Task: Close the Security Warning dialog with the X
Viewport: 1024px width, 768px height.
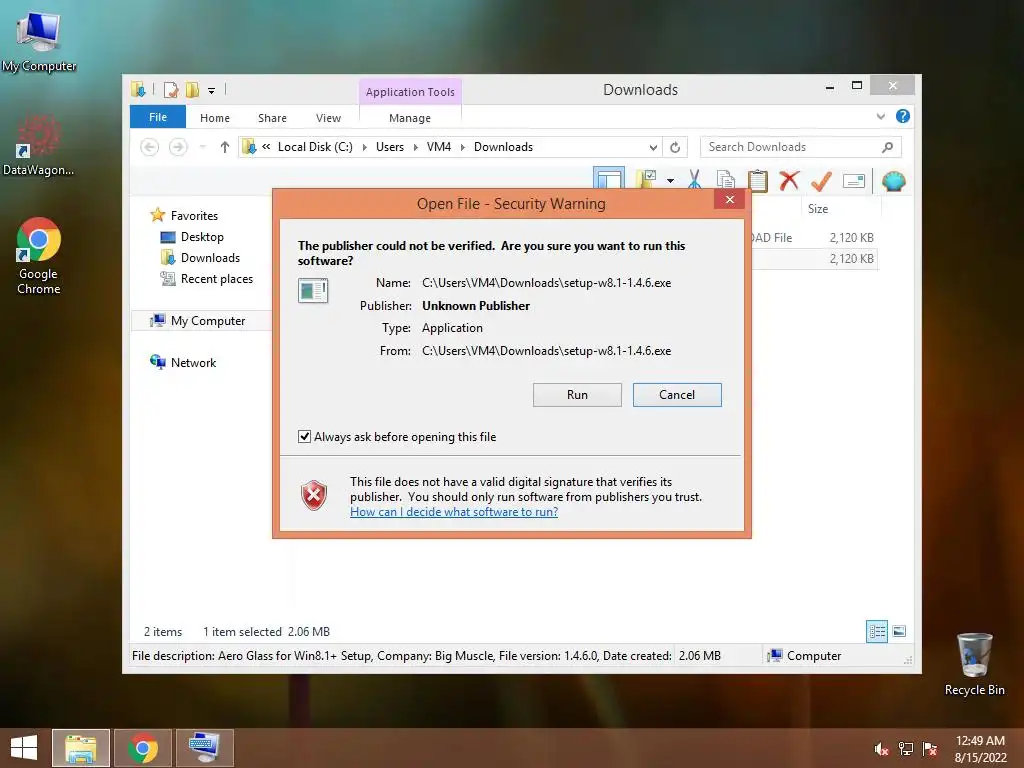Action: tap(729, 200)
